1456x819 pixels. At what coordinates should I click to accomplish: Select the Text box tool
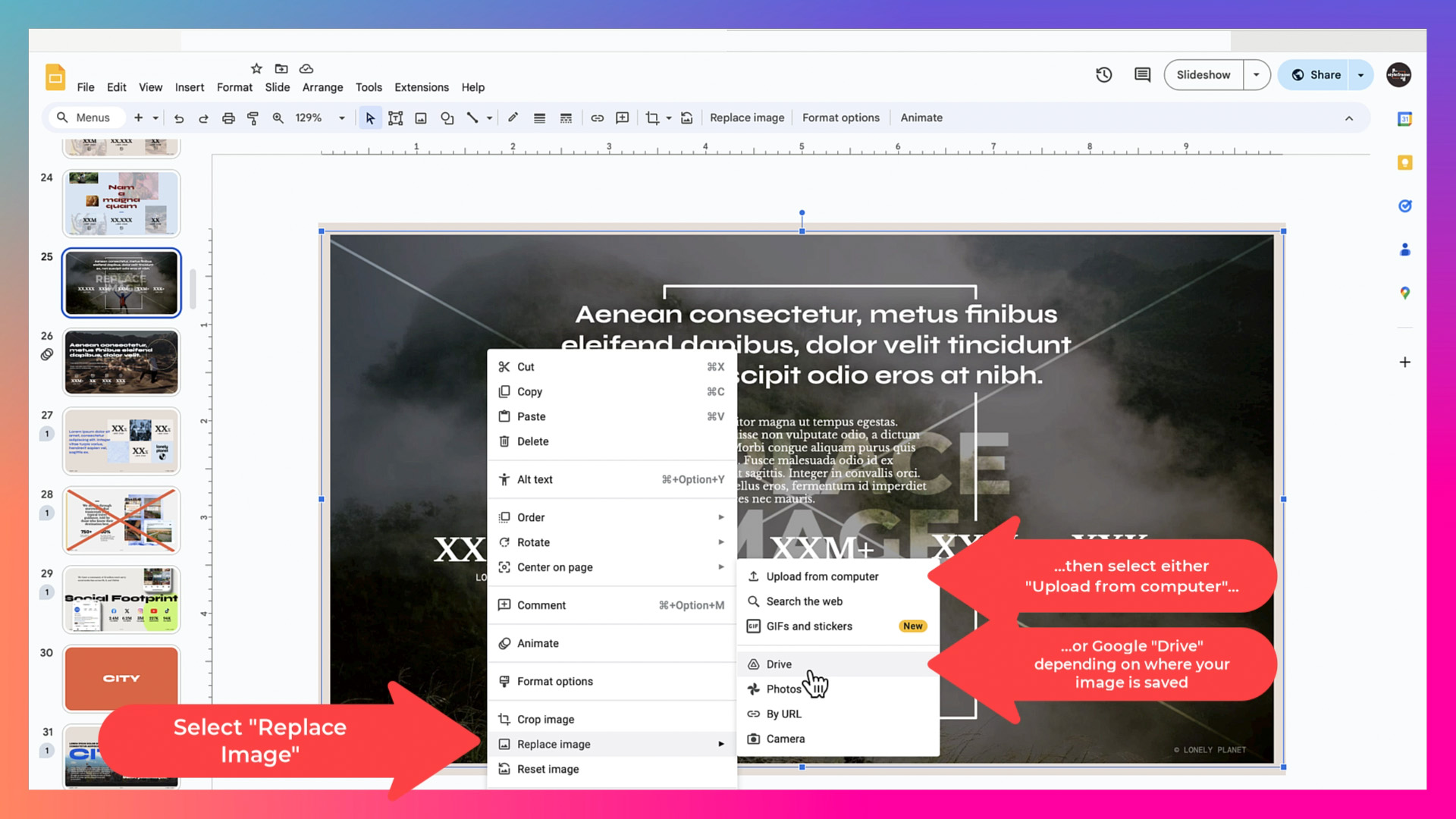tap(395, 118)
